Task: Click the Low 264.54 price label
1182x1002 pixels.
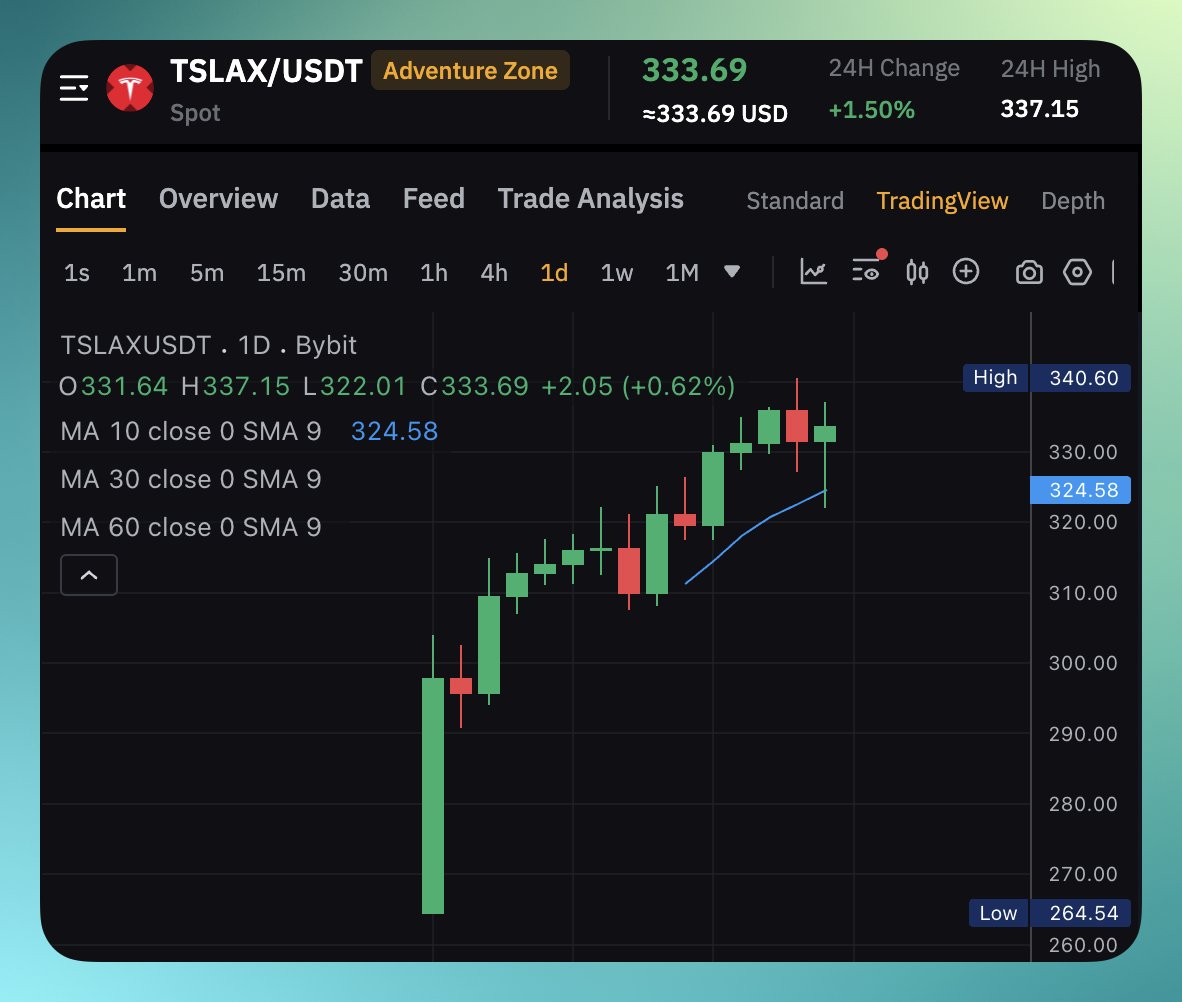Action: coord(1049,913)
